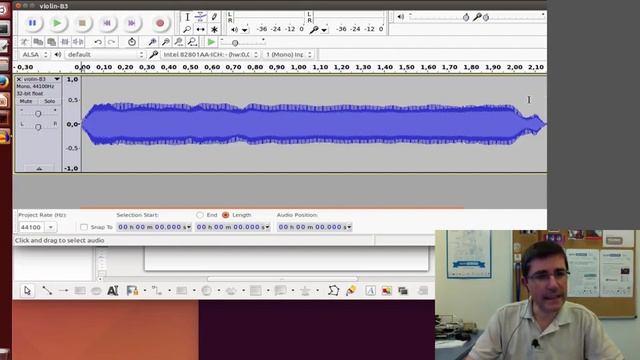This screenshot has height=360, width=640.
Task: Skip to the start of the track
Action: [x=107, y=23]
